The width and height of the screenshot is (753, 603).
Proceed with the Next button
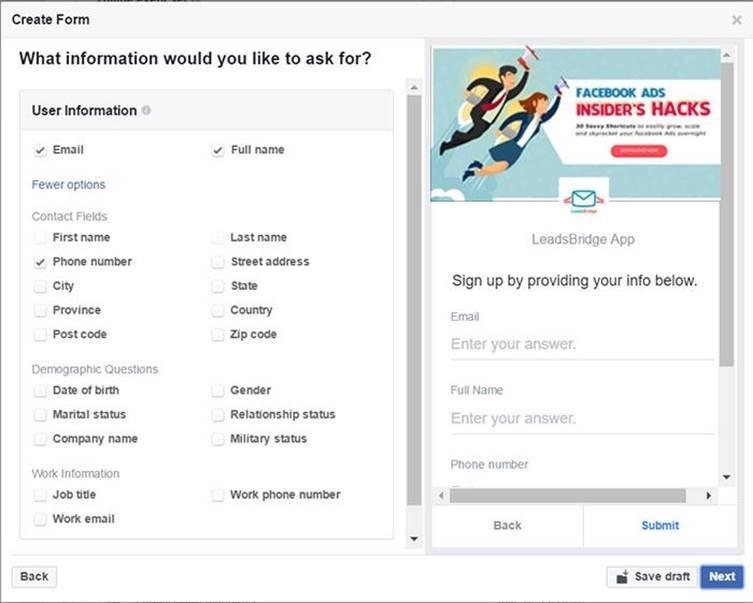722,577
